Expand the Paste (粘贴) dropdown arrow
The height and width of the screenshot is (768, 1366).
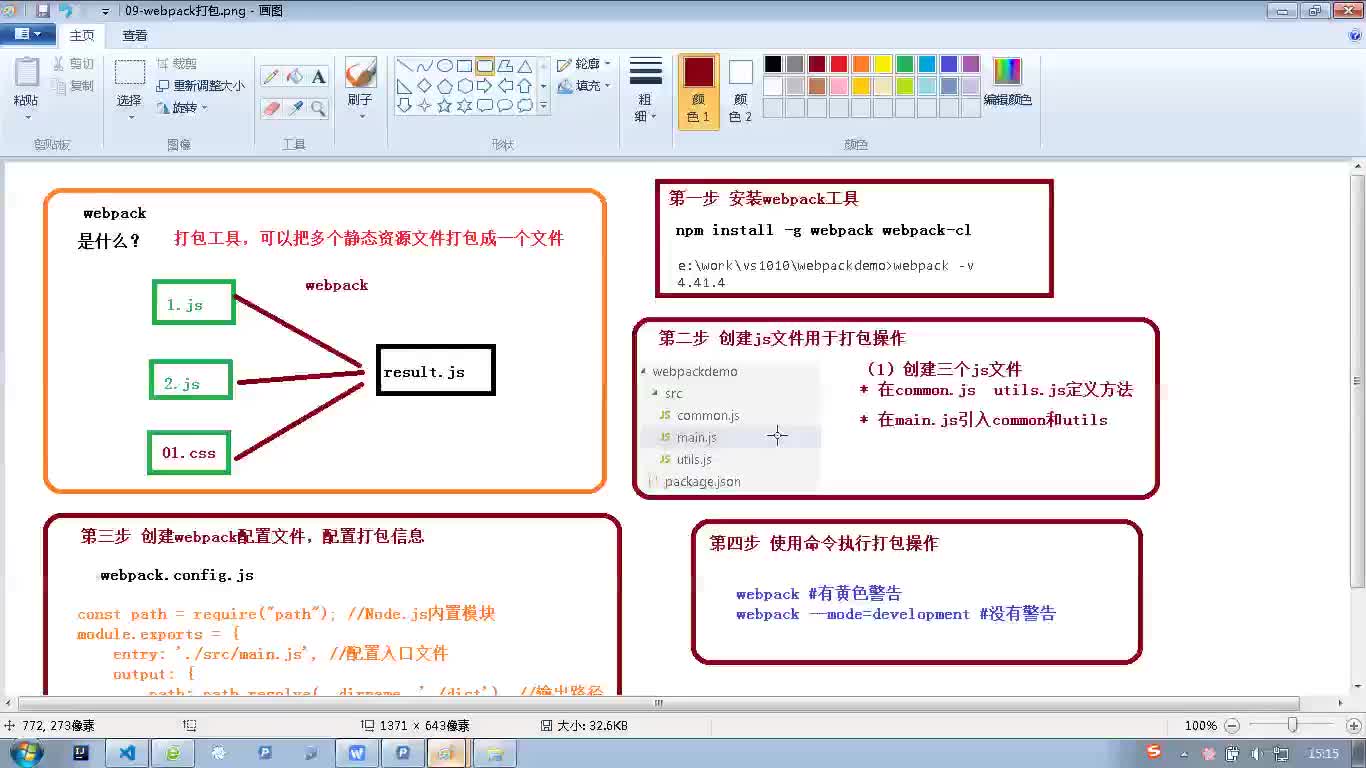coord(26,117)
